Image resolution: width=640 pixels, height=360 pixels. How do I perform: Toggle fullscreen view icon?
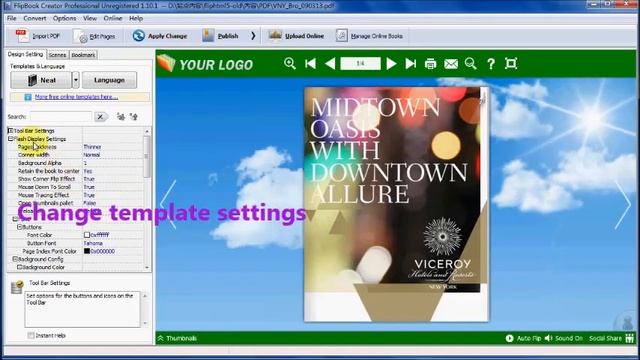511,63
